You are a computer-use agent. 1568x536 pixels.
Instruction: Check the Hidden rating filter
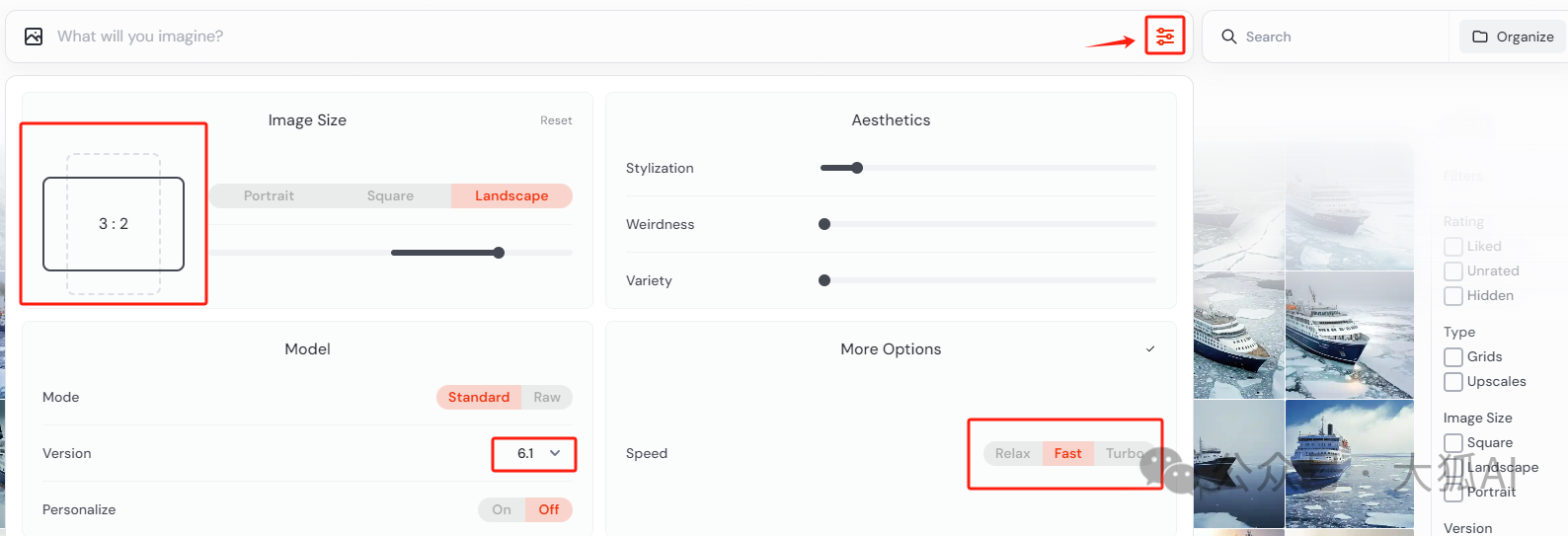click(1453, 296)
